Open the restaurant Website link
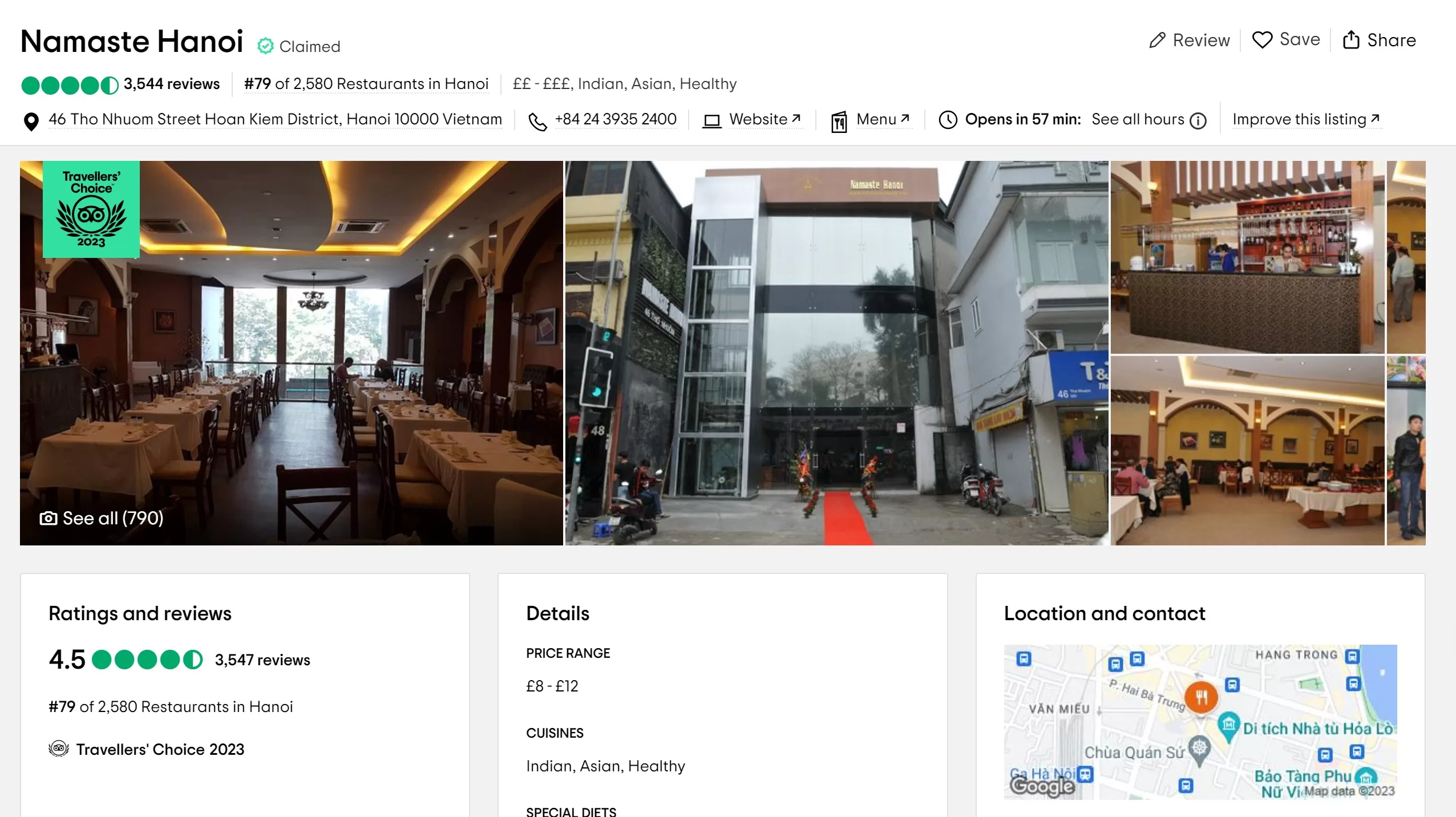The image size is (1456, 817). pos(765,119)
